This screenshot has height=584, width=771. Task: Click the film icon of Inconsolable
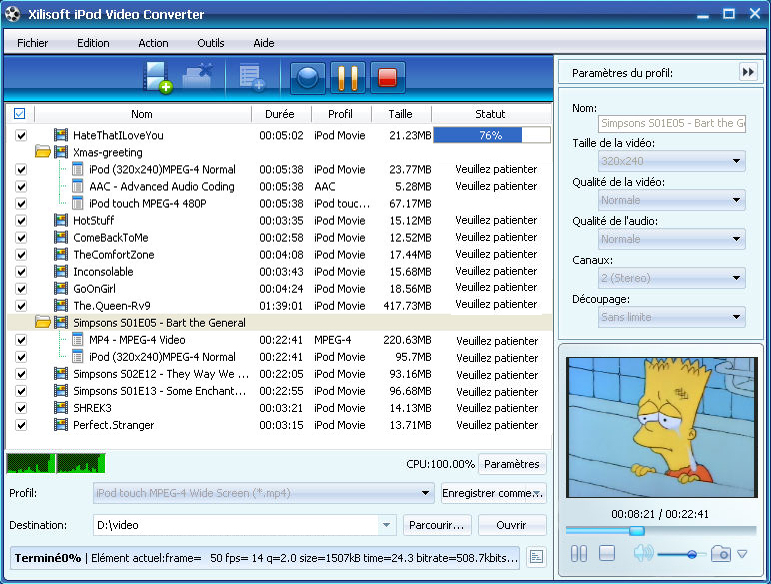pyautogui.click(x=60, y=271)
